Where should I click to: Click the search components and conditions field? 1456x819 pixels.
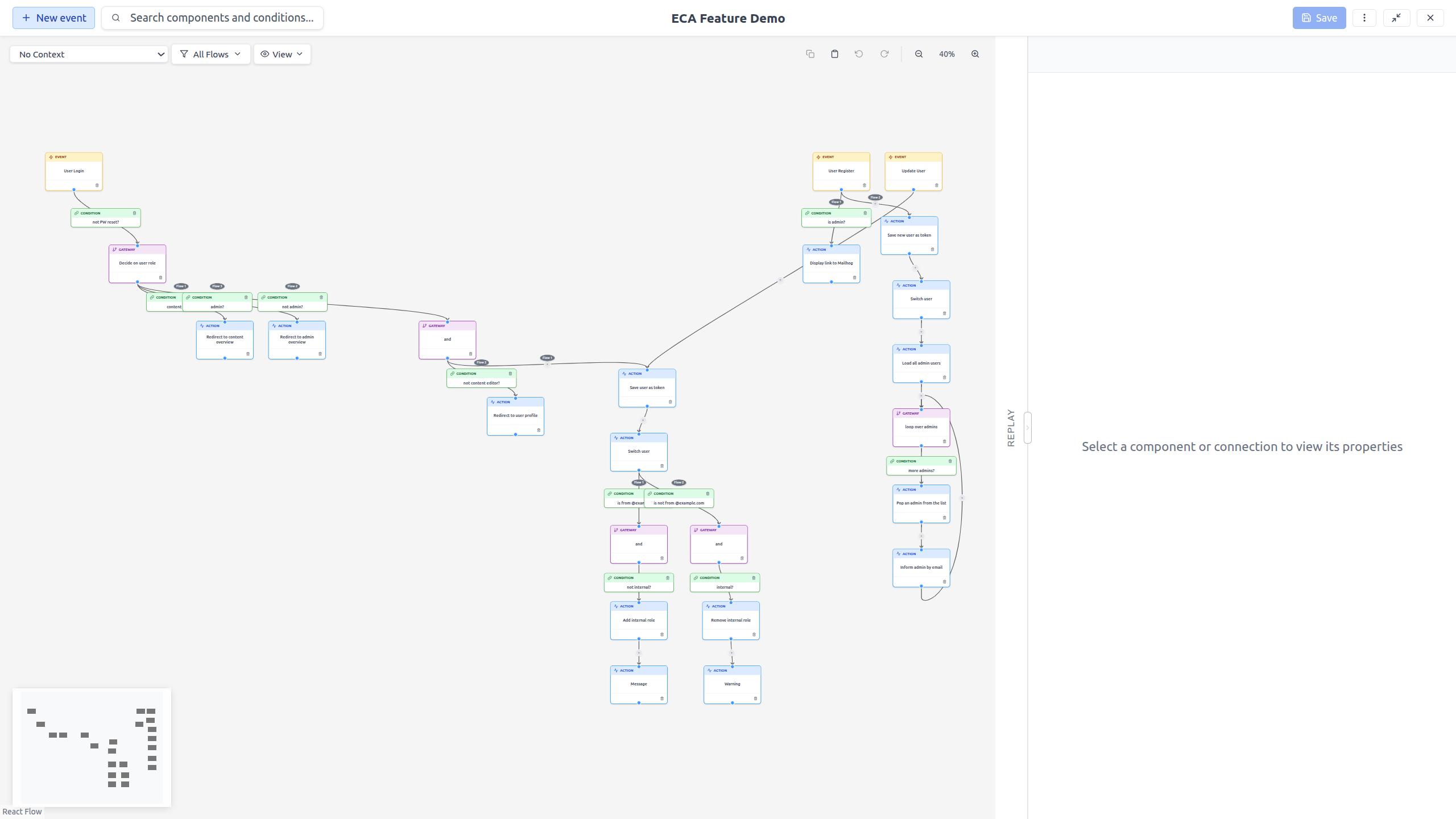pyautogui.click(x=212, y=18)
